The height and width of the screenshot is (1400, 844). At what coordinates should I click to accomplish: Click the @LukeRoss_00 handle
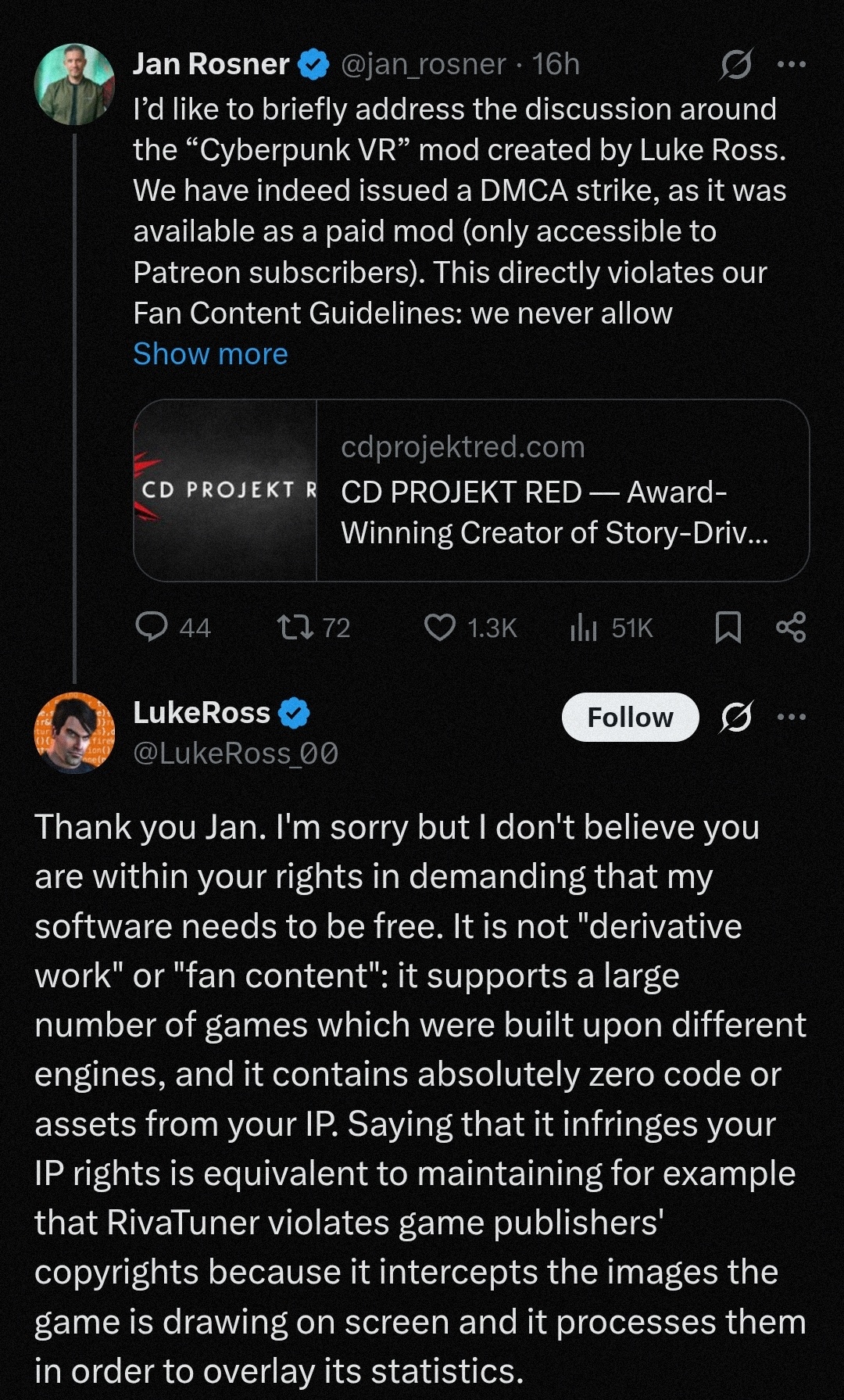[x=235, y=754]
